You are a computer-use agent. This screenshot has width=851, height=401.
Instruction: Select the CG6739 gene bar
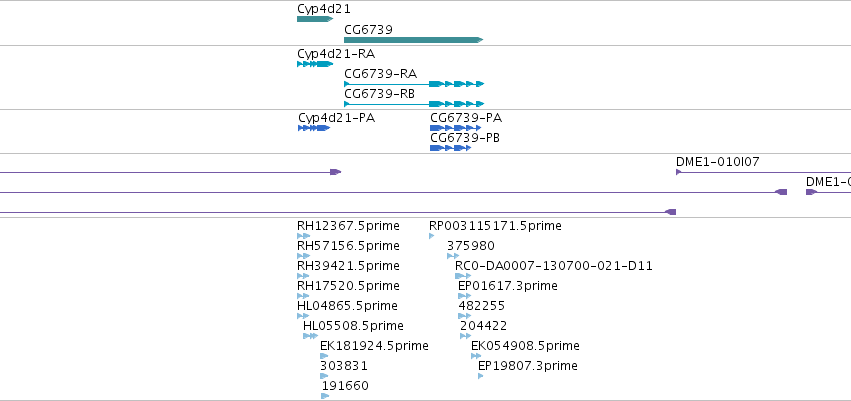tap(414, 40)
